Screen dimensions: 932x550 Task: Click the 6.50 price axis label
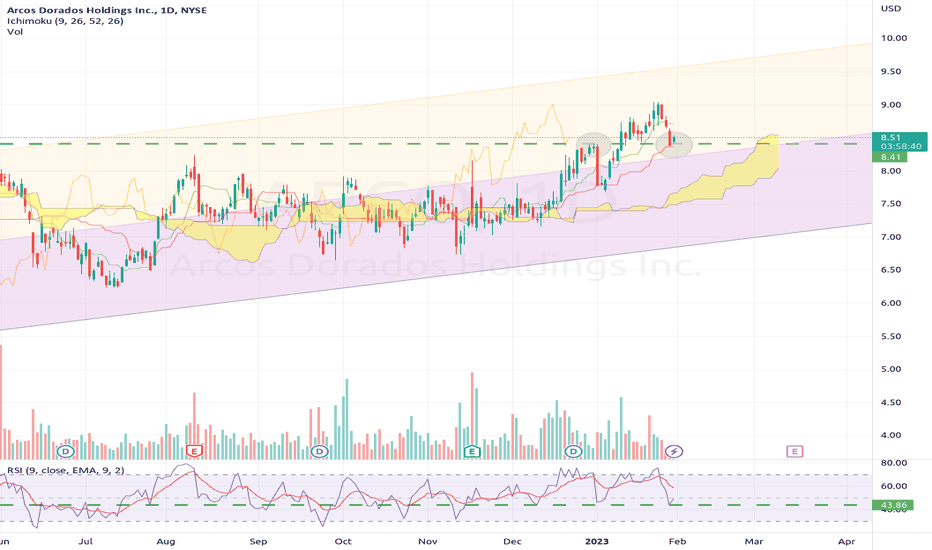pos(891,269)
